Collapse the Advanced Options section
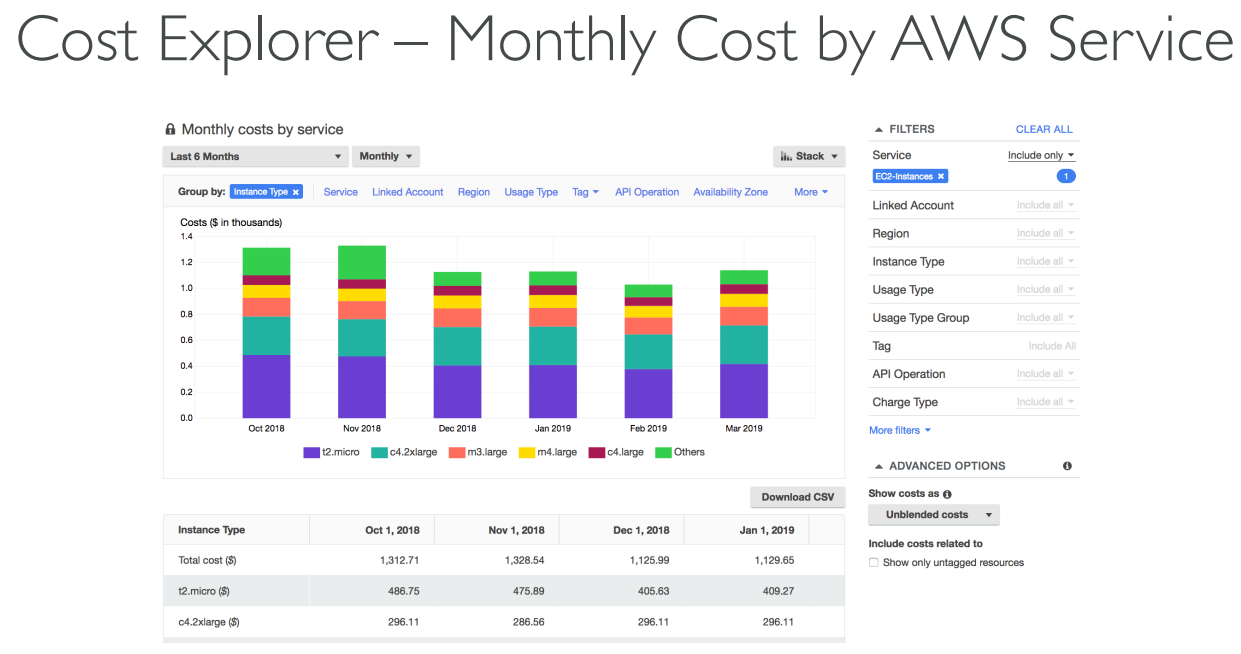 879,466
